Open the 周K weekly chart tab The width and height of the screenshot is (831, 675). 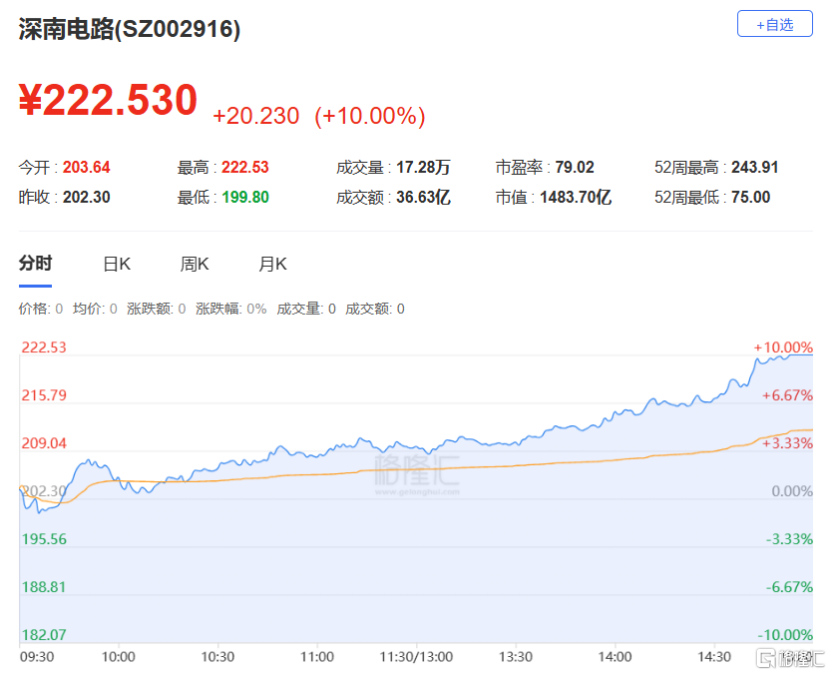(194, 265)
